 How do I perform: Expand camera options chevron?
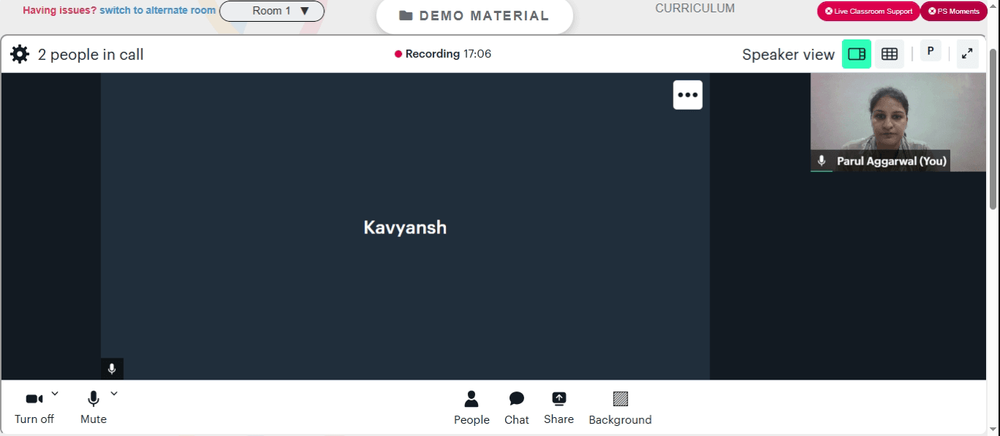tap(55, 393)
